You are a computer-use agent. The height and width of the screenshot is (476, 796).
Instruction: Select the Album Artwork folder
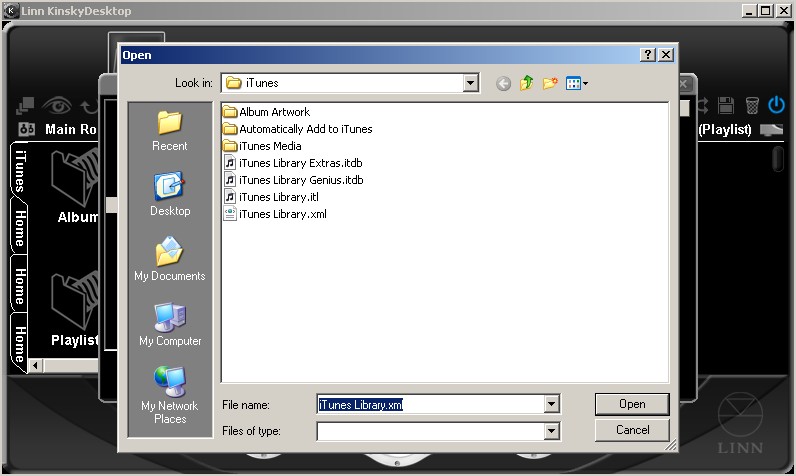point(267,112)
